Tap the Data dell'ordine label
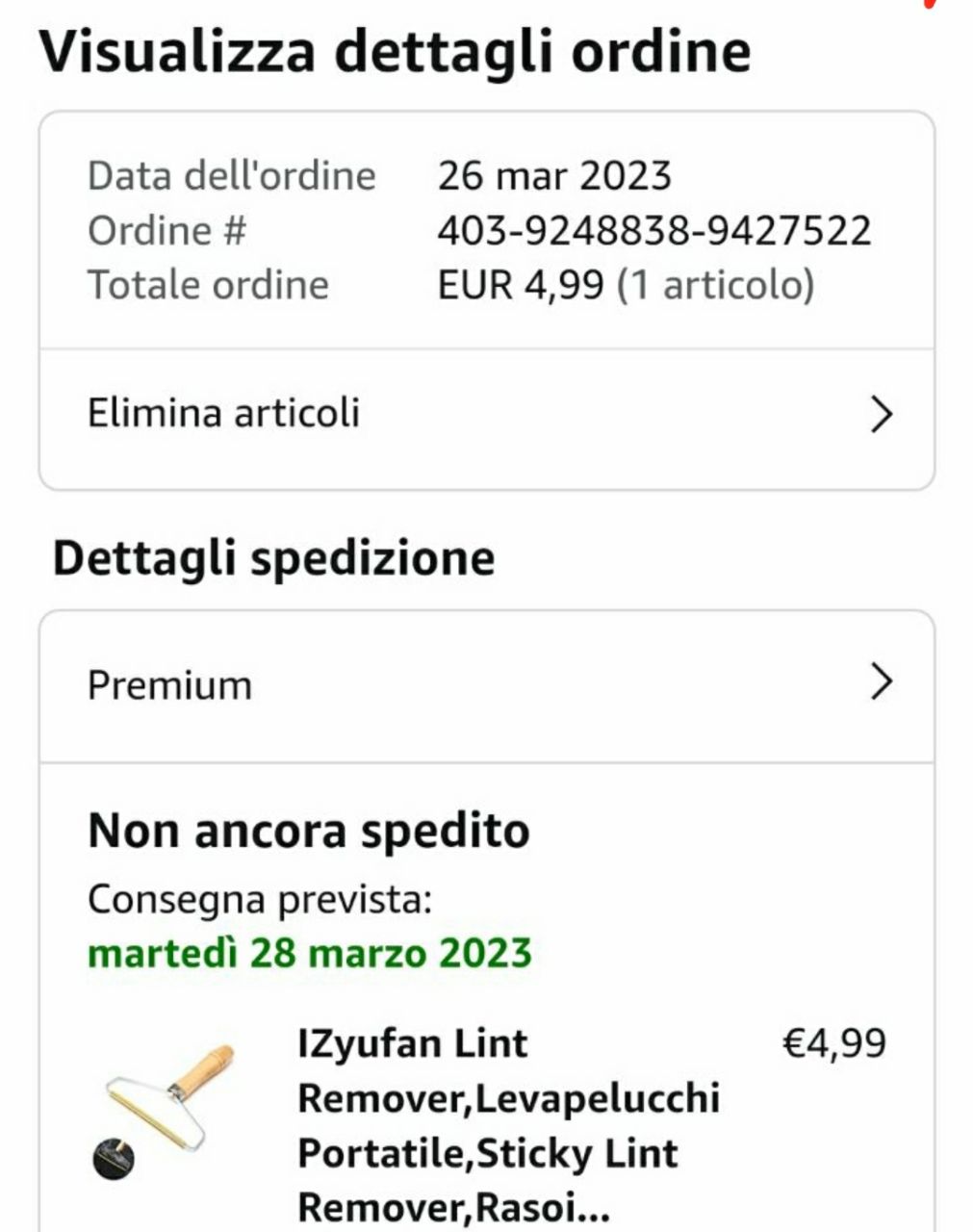The image size is (973, 1232). (231, 176)
